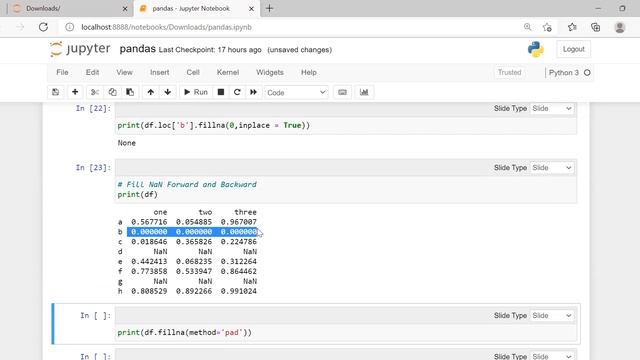Move selected cell up arrow
The height and width of the screenshot is (360, 640).
(151, 92)
